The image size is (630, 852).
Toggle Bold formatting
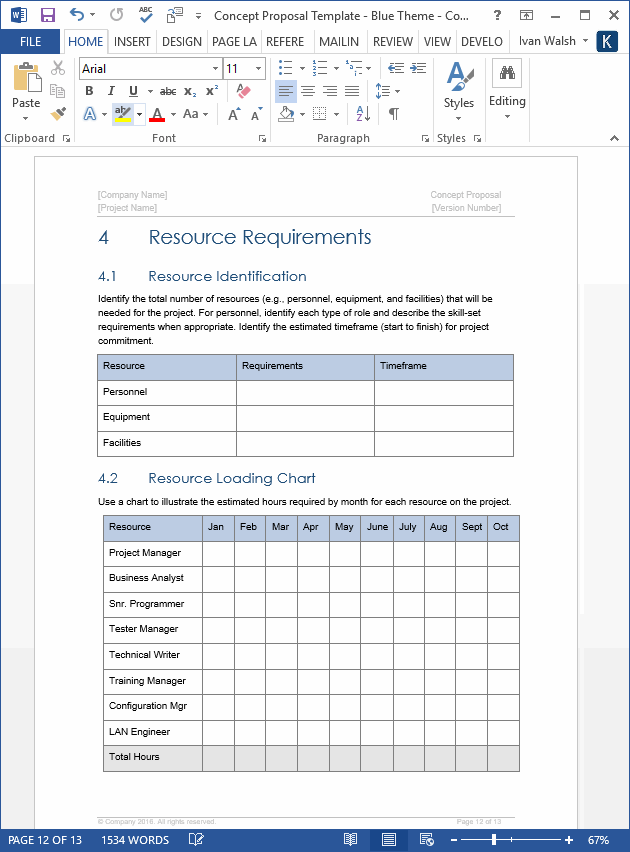point(89,91)
